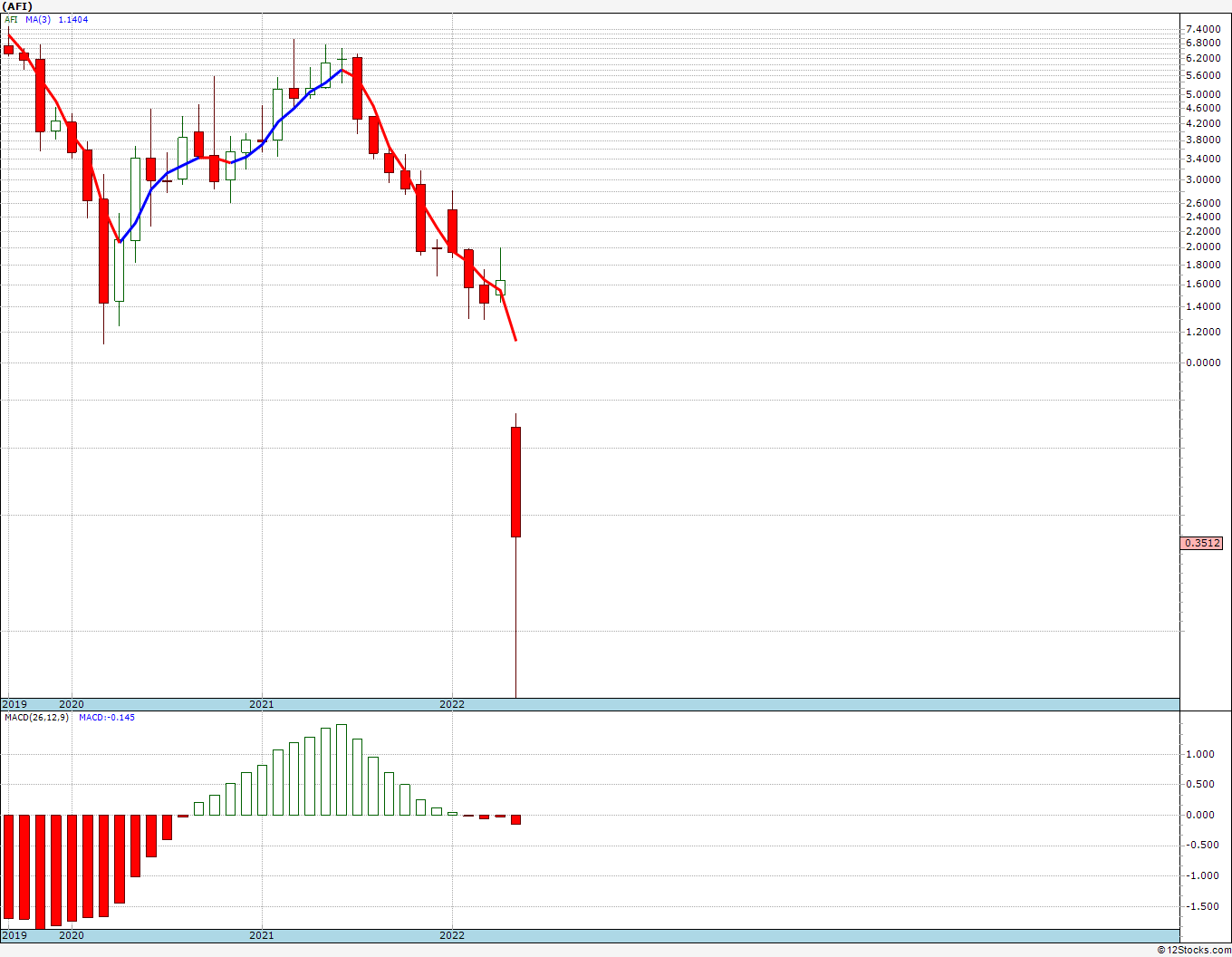Select the AFI legend label
The width and height of the screenshot is (1232, 957).
click(x=11, y=20)
